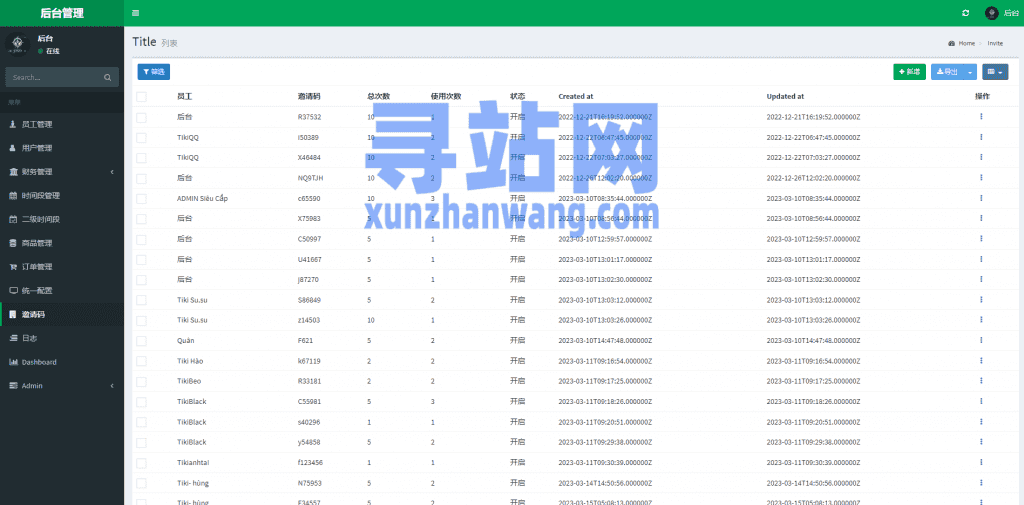Open actions menu for code z14503
Viewport: 1024px width, 505px height.
pos(981,320)
